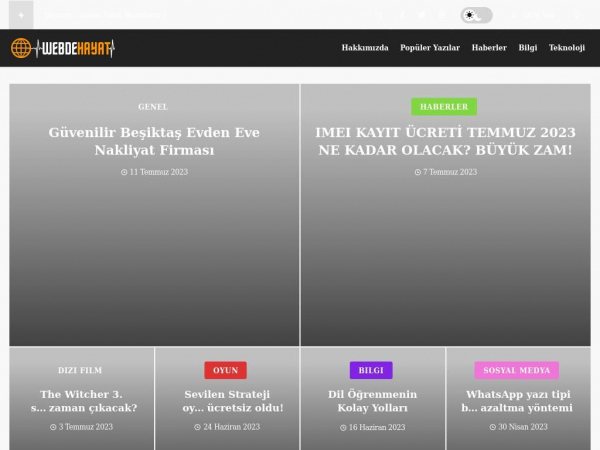Open the Hakkımızda menu item
This screenshot has height=450, width=600.
tap(365, 48)
